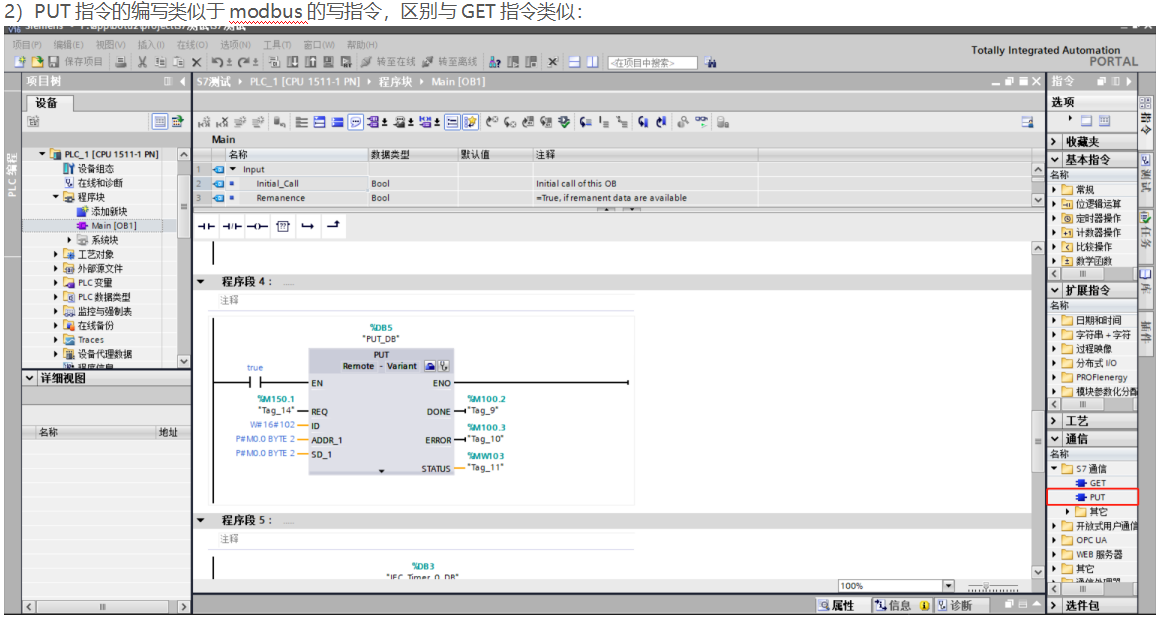The height and width of the screenshot is (619, 1160).
Task: Insert normally closed contact icon
Action: [232, 226]
